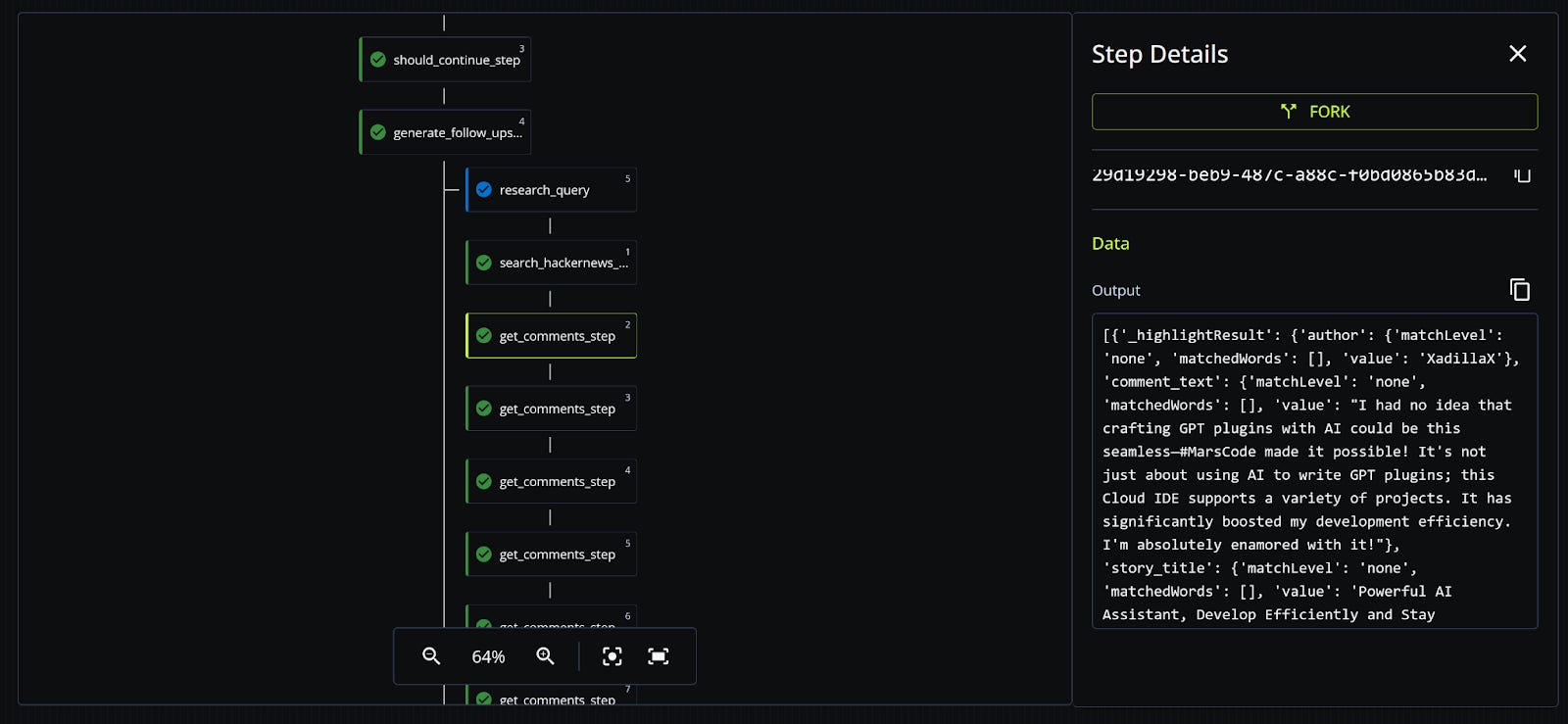Click the green check on should_continue_step
This screenshot has width=1568, height=724.
pyautogui.click(x=378, y=60)
